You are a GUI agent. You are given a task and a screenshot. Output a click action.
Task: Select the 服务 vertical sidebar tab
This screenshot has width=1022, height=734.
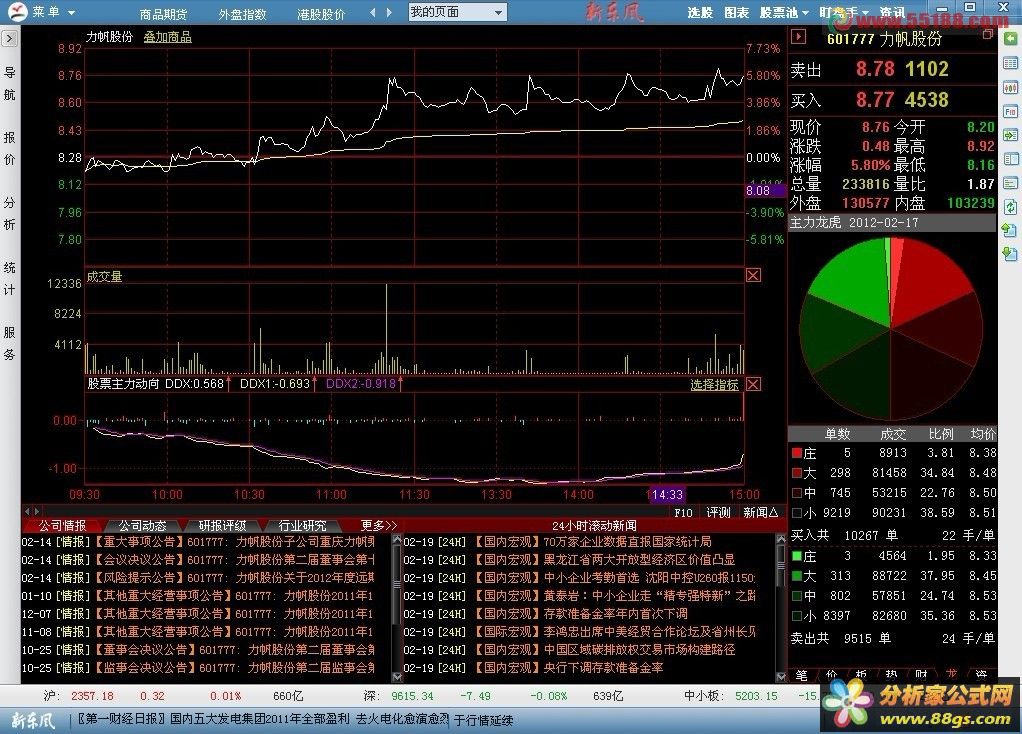point(9,343)
